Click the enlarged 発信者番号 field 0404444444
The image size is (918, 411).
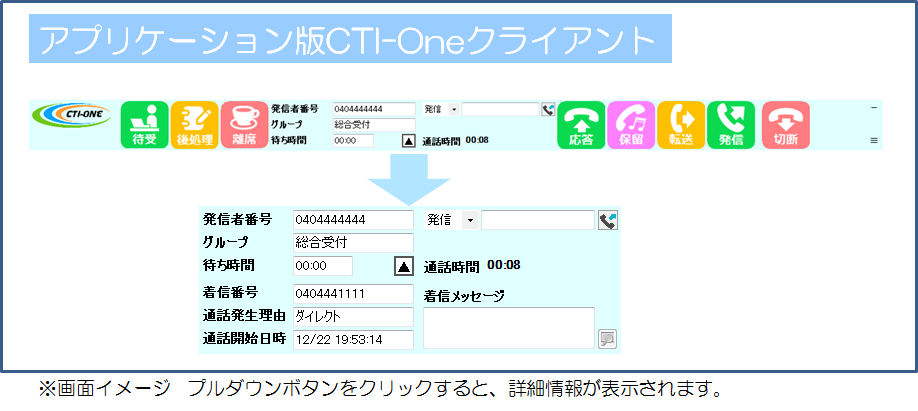click(353, 220)
